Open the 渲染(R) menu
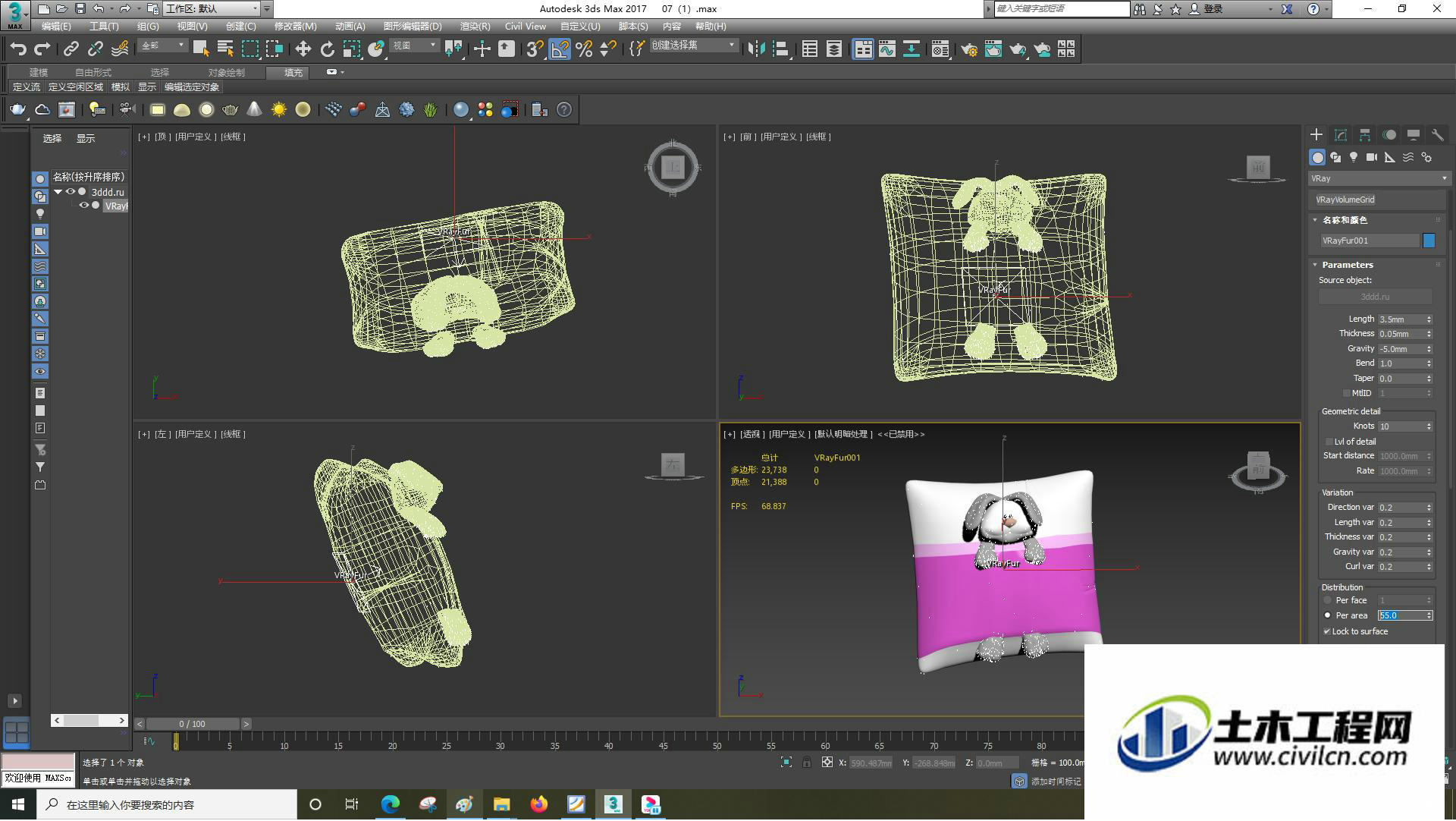Screen dimensions: 1456x821 [475, 26]
